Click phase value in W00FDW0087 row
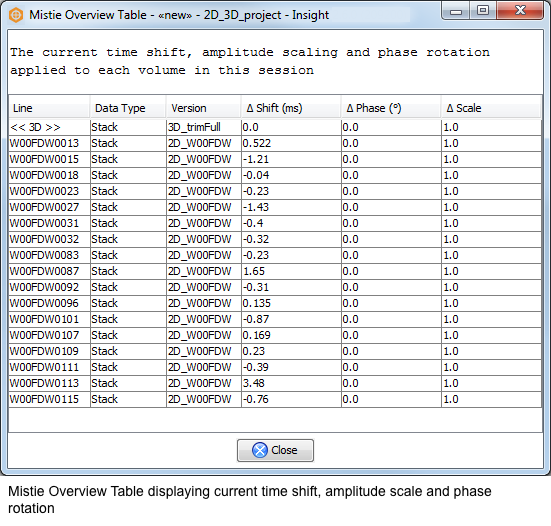 (391, 271)
